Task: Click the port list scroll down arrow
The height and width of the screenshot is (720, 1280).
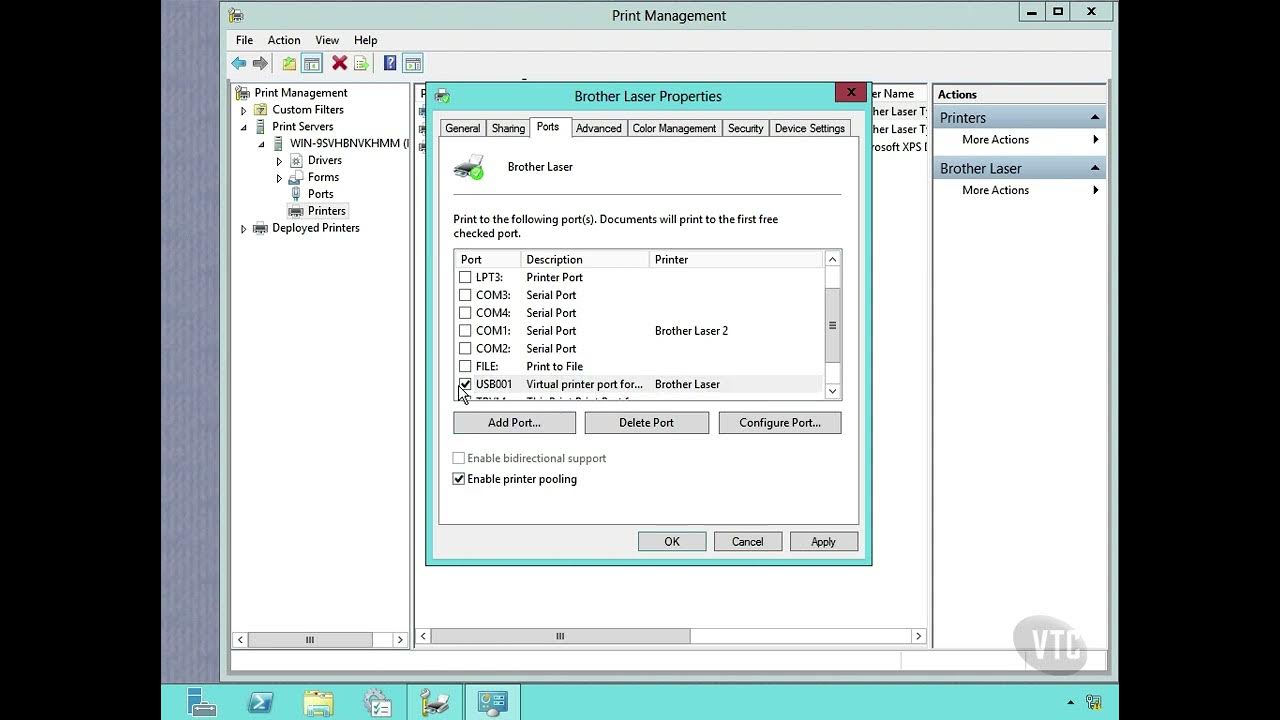Action: [832, 391]
